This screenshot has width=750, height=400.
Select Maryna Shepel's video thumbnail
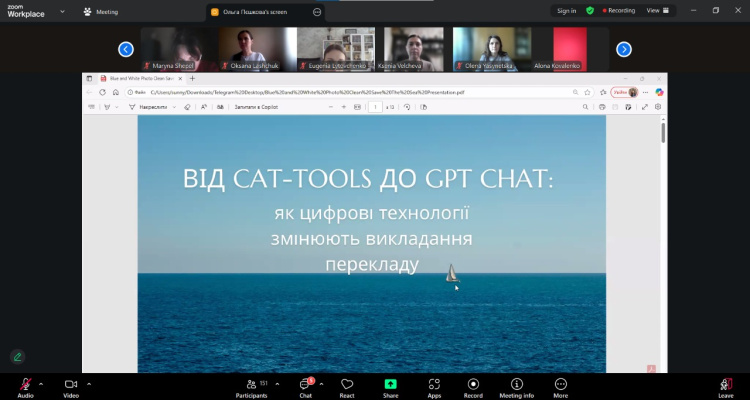pyautogui.click(x=179, y=49)
